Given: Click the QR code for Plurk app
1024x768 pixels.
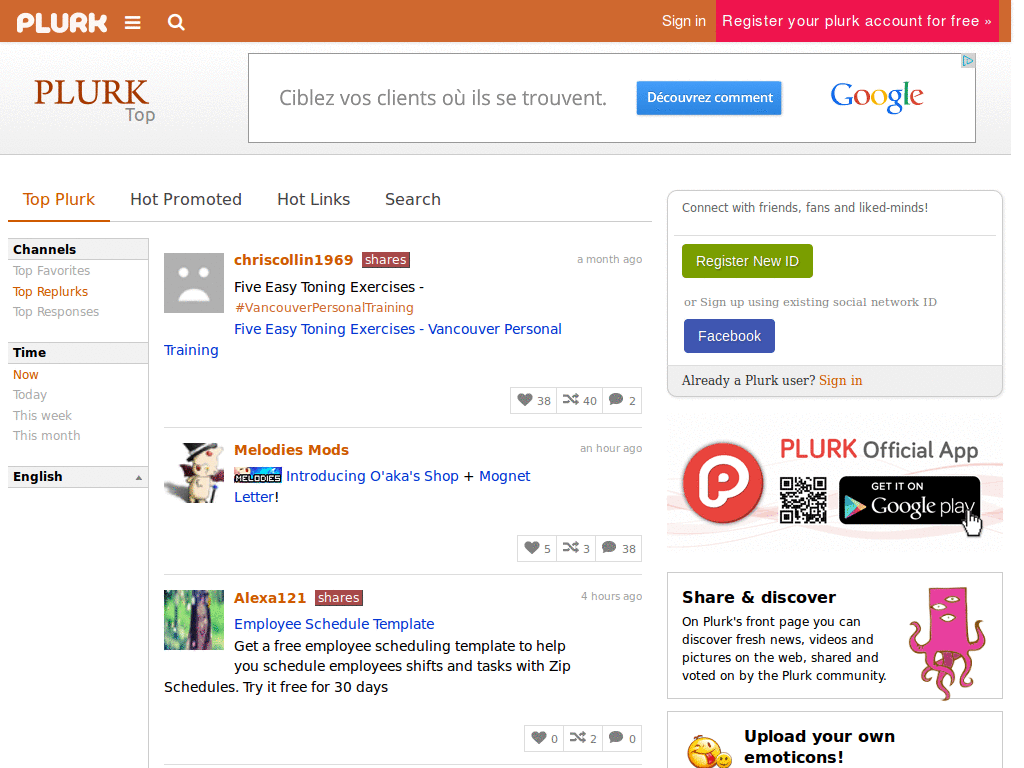Looking at the screenshot, I should (803, 500).
